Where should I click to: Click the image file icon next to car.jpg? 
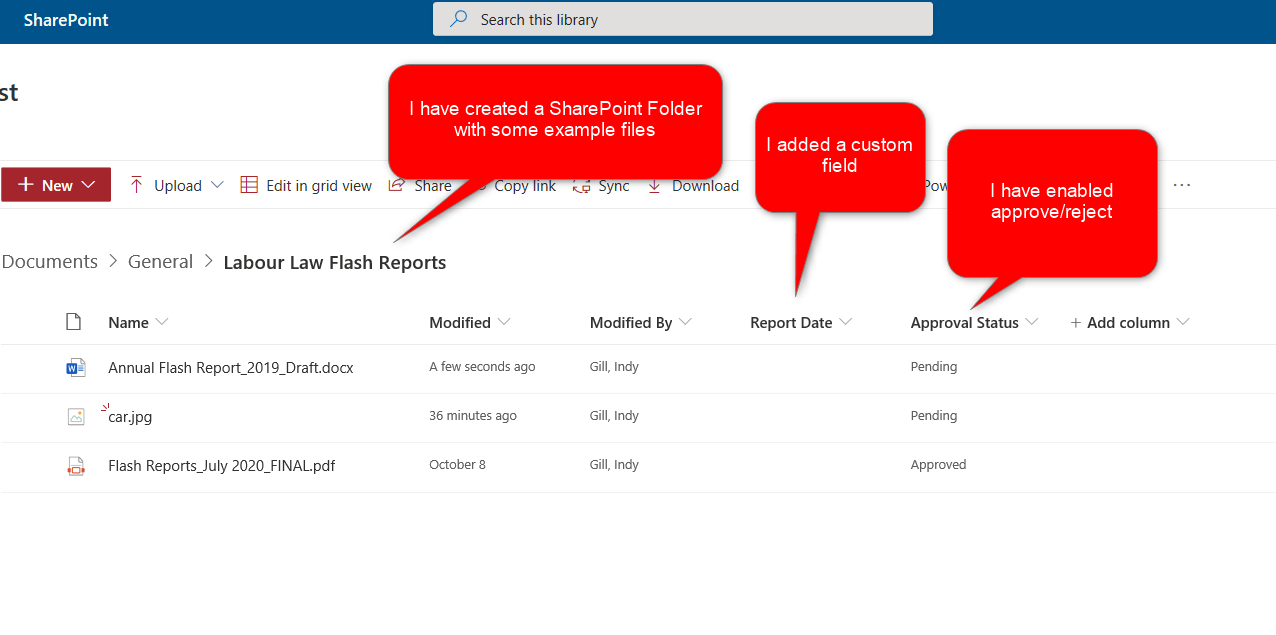point(76,416)
